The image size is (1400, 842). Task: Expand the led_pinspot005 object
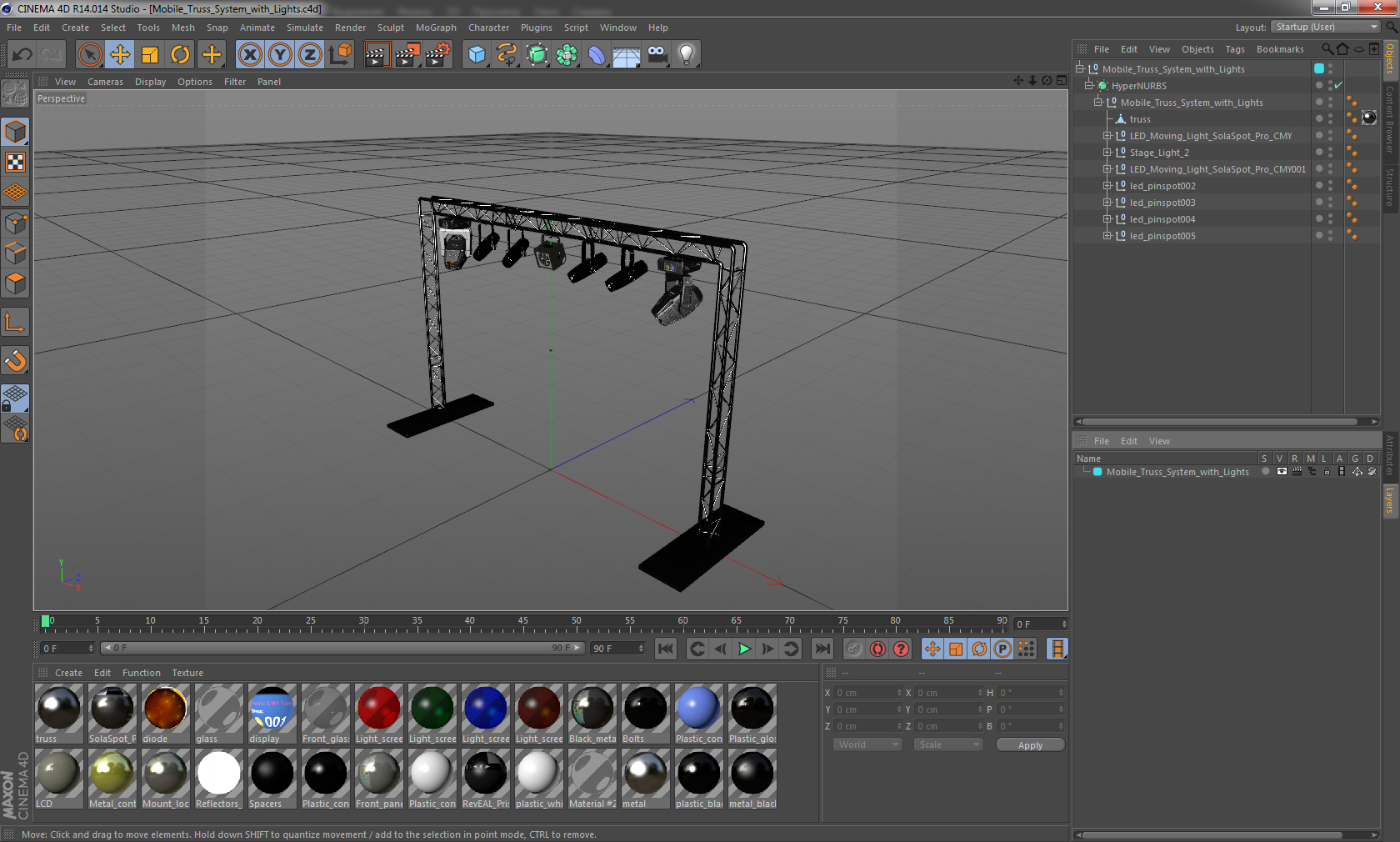pyautogui.click(x=1107, y=236)
